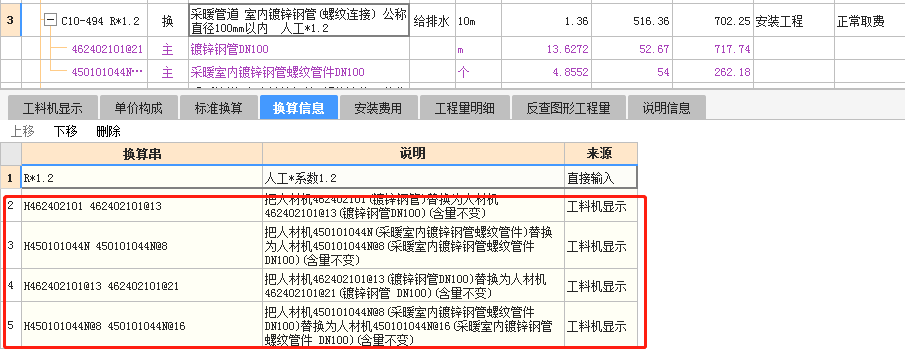The height and width of the screenshot is (362, 905).
Task: Open the 标准换算 tab
Action: pos(218,108)
